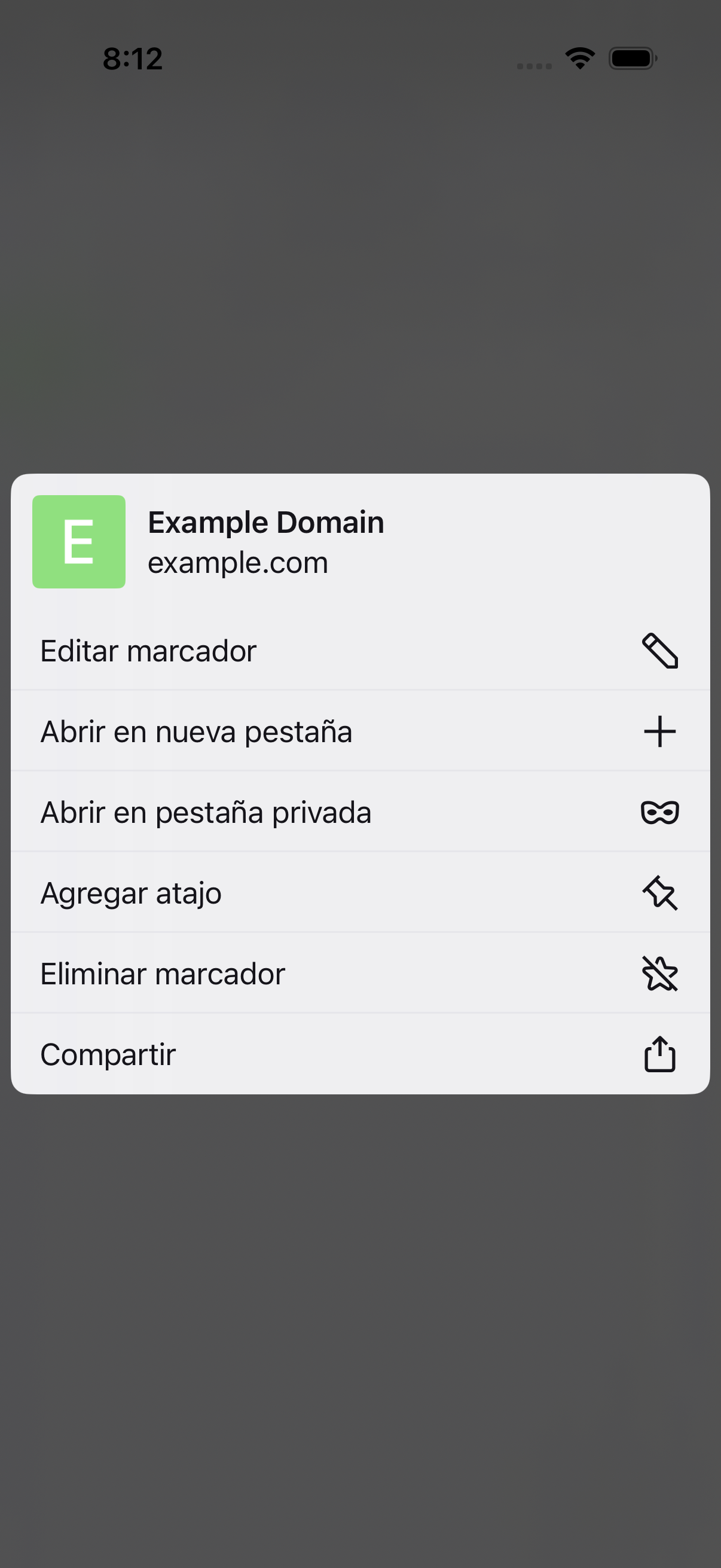The image size is (721, 1568).
Task: Tap the green E favicon
Action: (x=79, y=542)
